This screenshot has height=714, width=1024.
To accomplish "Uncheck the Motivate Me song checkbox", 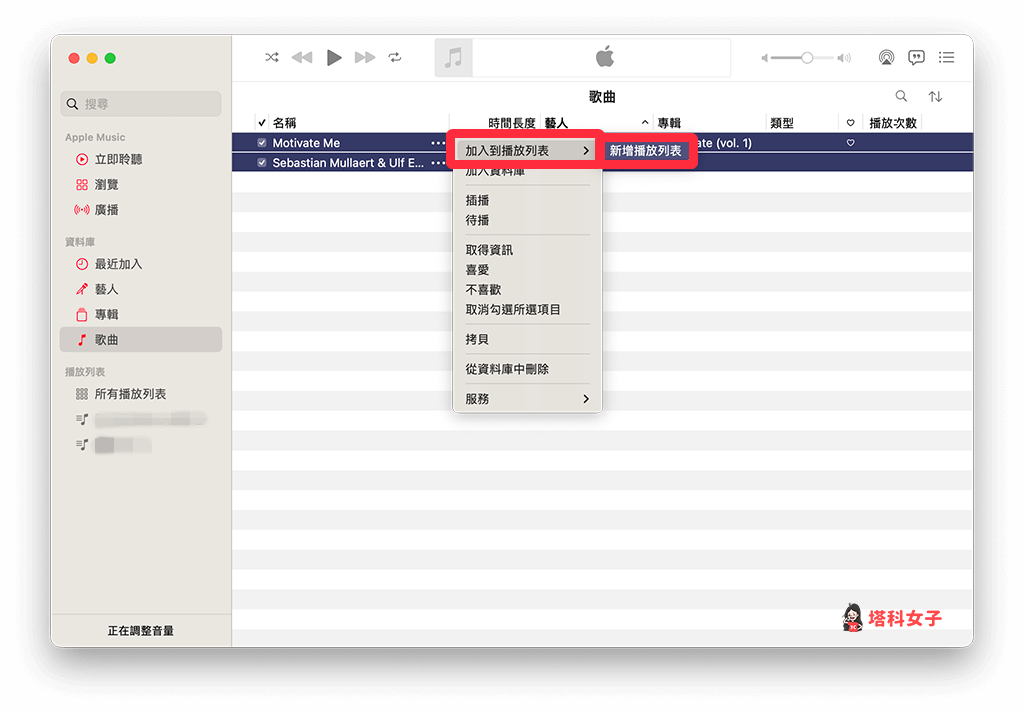I will tap(262, 142).
